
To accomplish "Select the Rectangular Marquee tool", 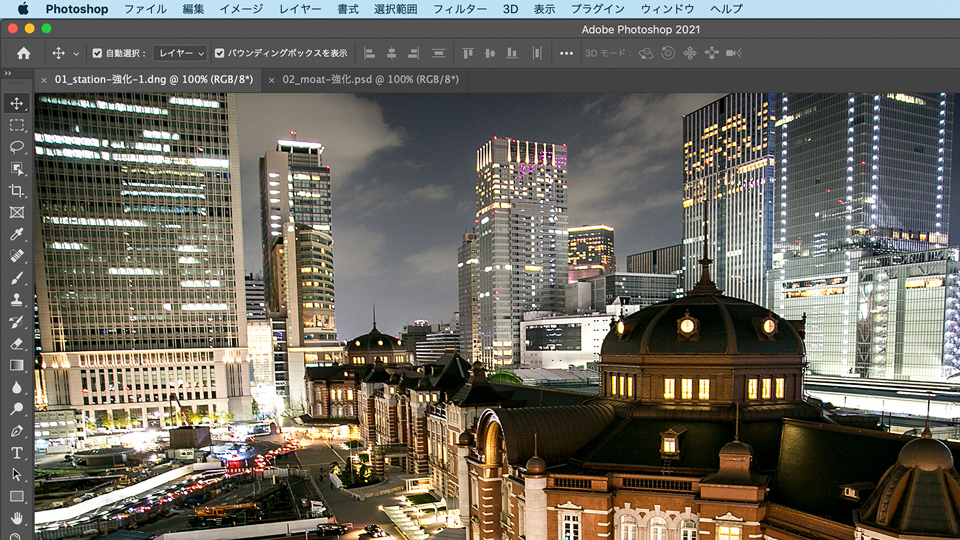I will (17, 125).
